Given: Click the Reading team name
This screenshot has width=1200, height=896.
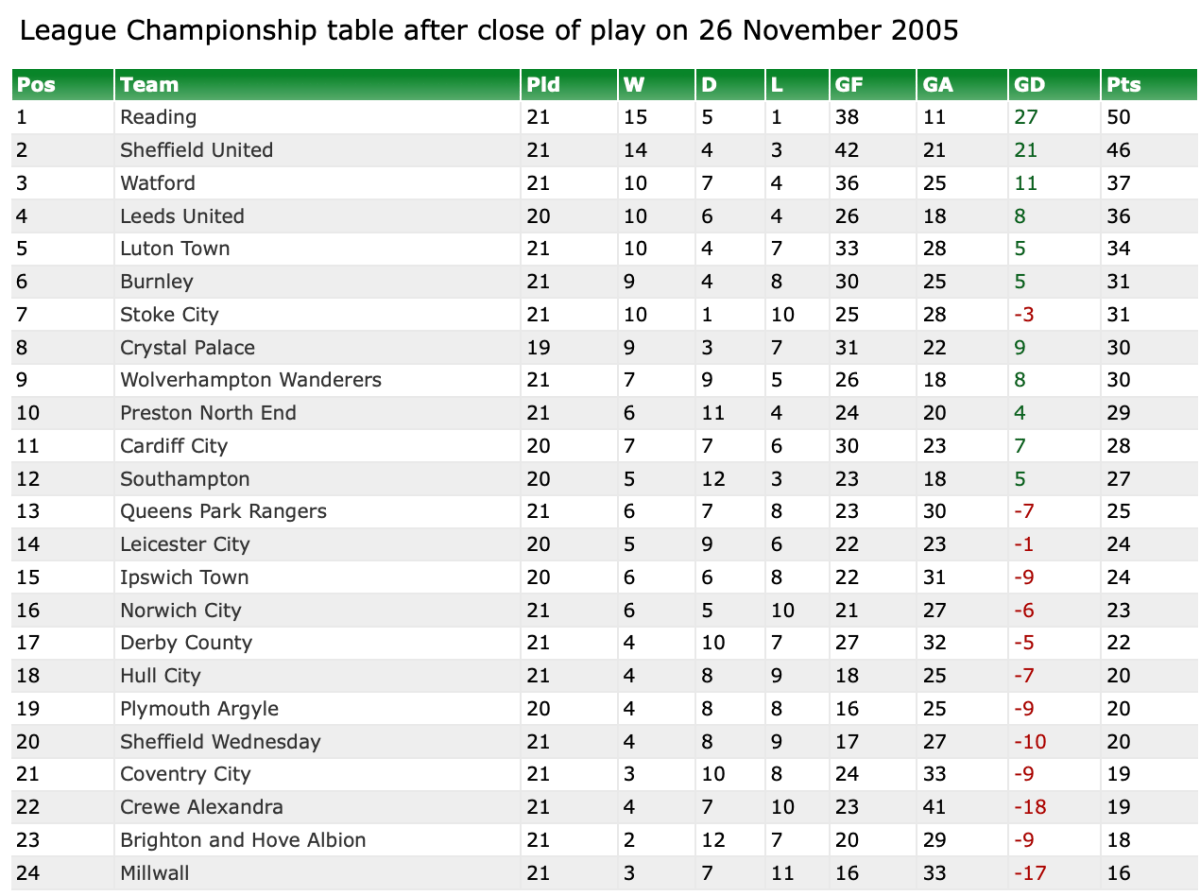Looking at the screenshot, I should point(158,117).
